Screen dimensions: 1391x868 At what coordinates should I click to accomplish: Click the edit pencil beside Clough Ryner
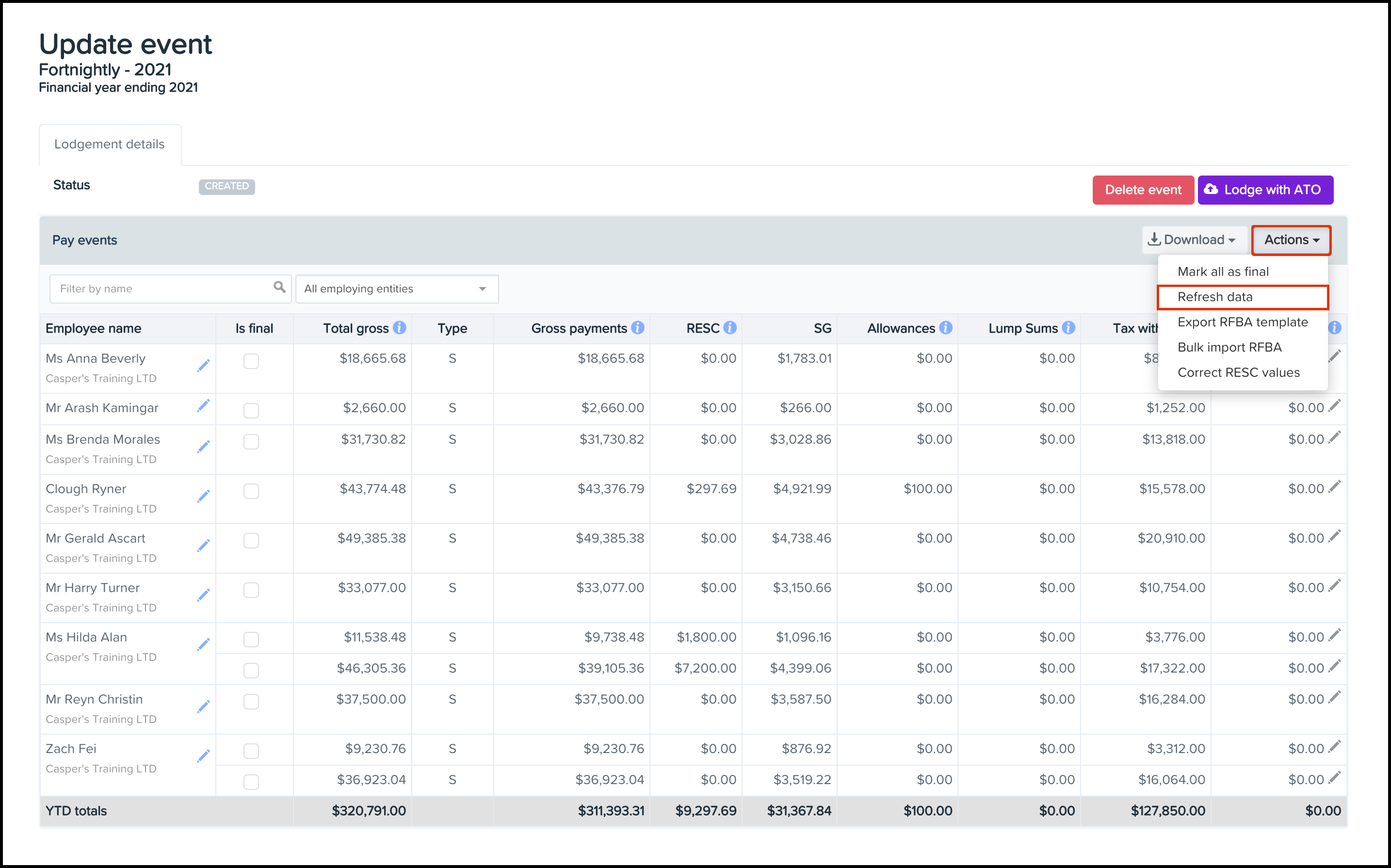(x=203, y=496)
